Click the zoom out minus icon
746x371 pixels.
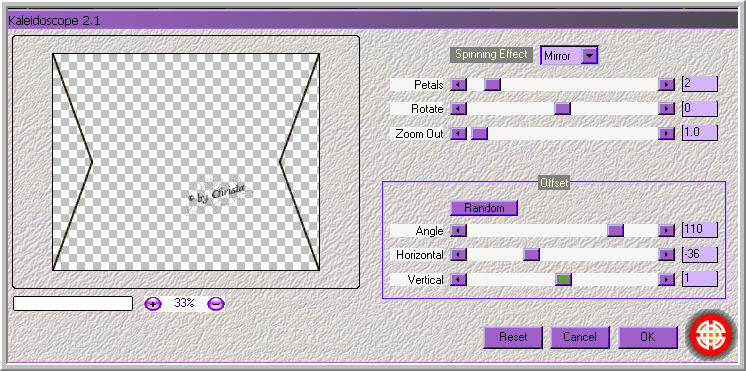click(216, 303)
